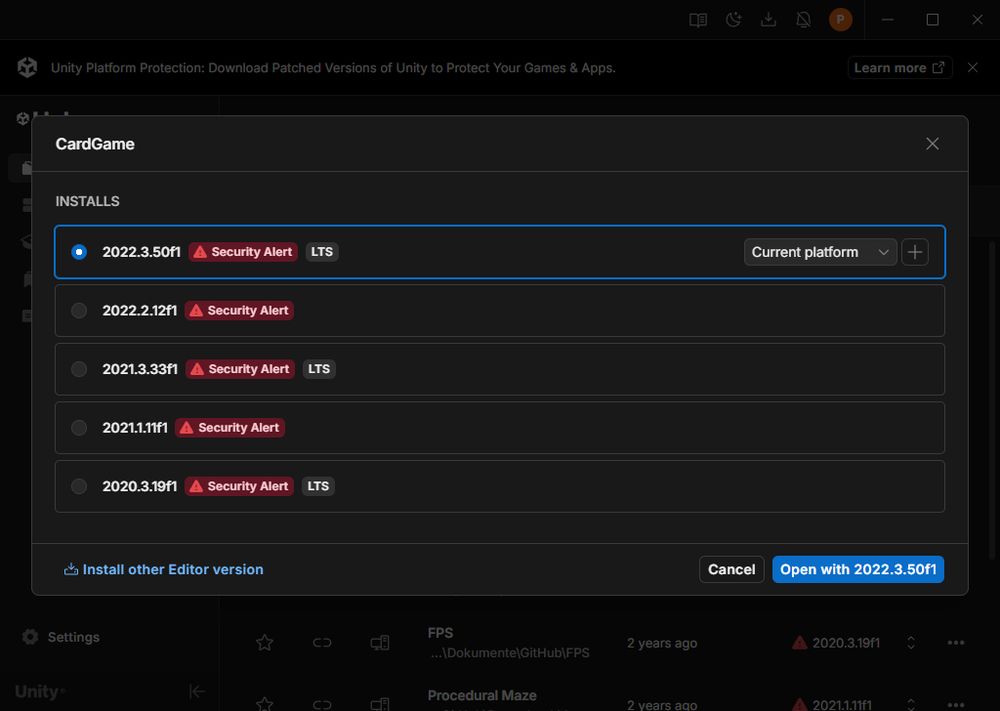
Task: Toggle the dark mode moon icon
Action: click(733, 20)
